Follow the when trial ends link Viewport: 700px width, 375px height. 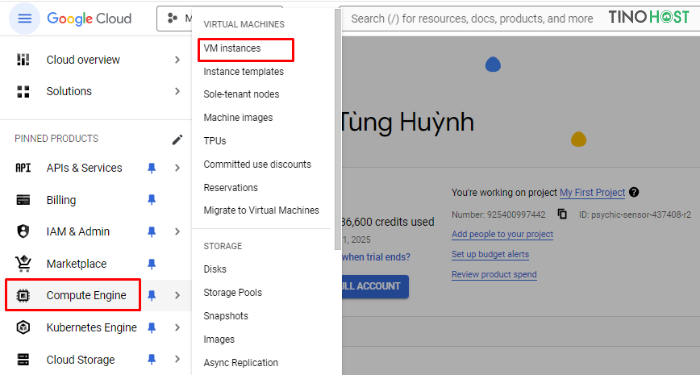tap(376, 257)
